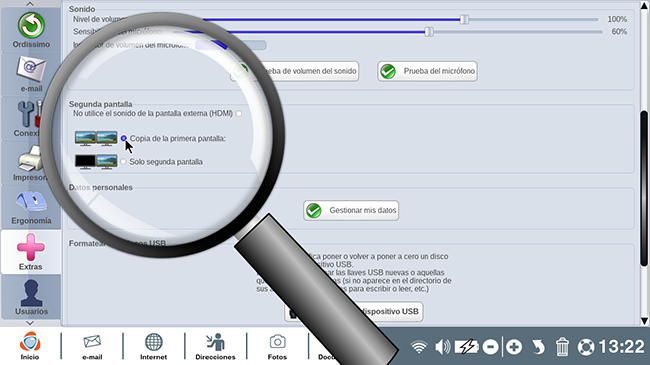
Task: Select the Ergonomía sidebar section
Action: (31, 207)
